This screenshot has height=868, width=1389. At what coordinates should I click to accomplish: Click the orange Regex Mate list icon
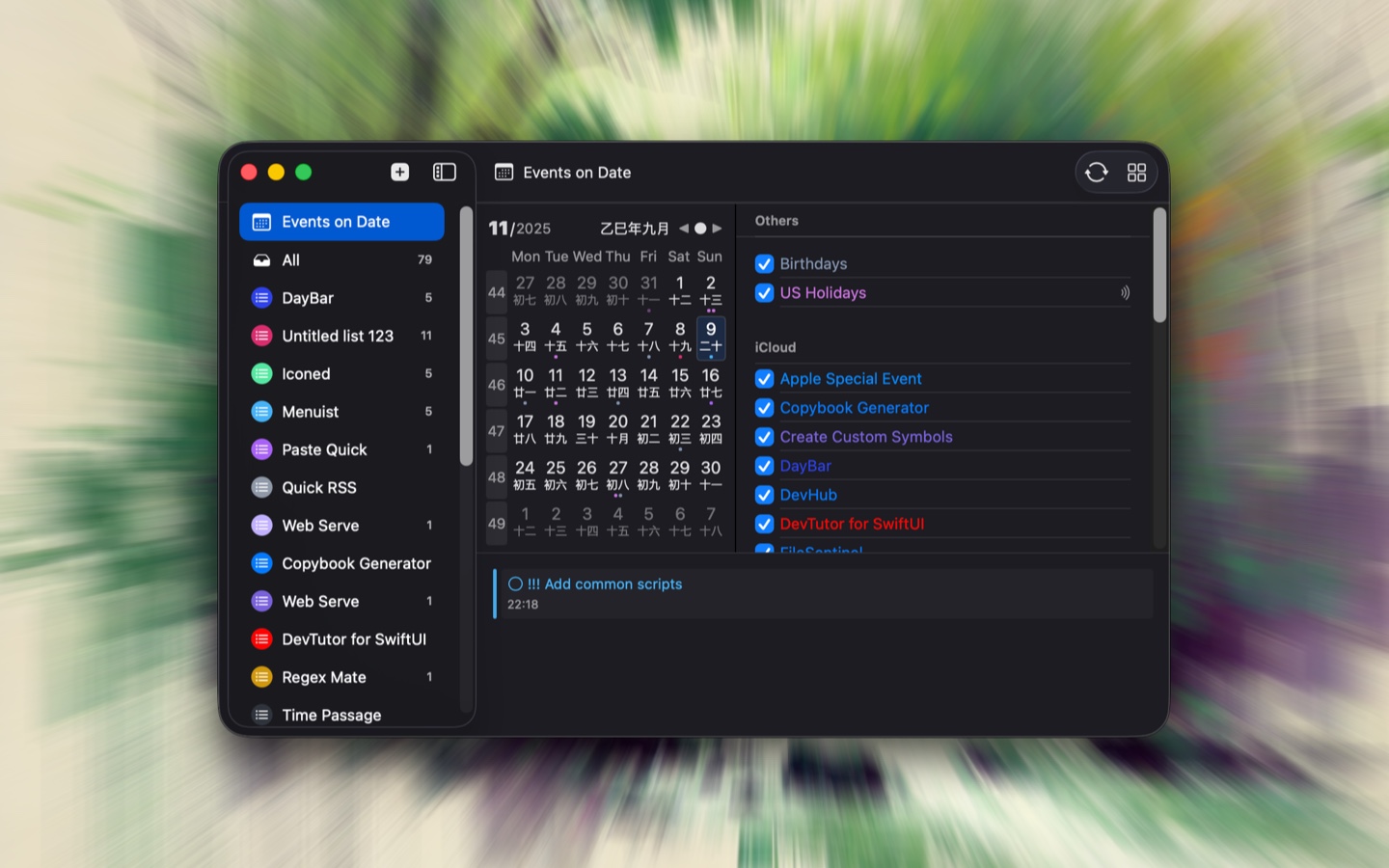click(261, 677)
